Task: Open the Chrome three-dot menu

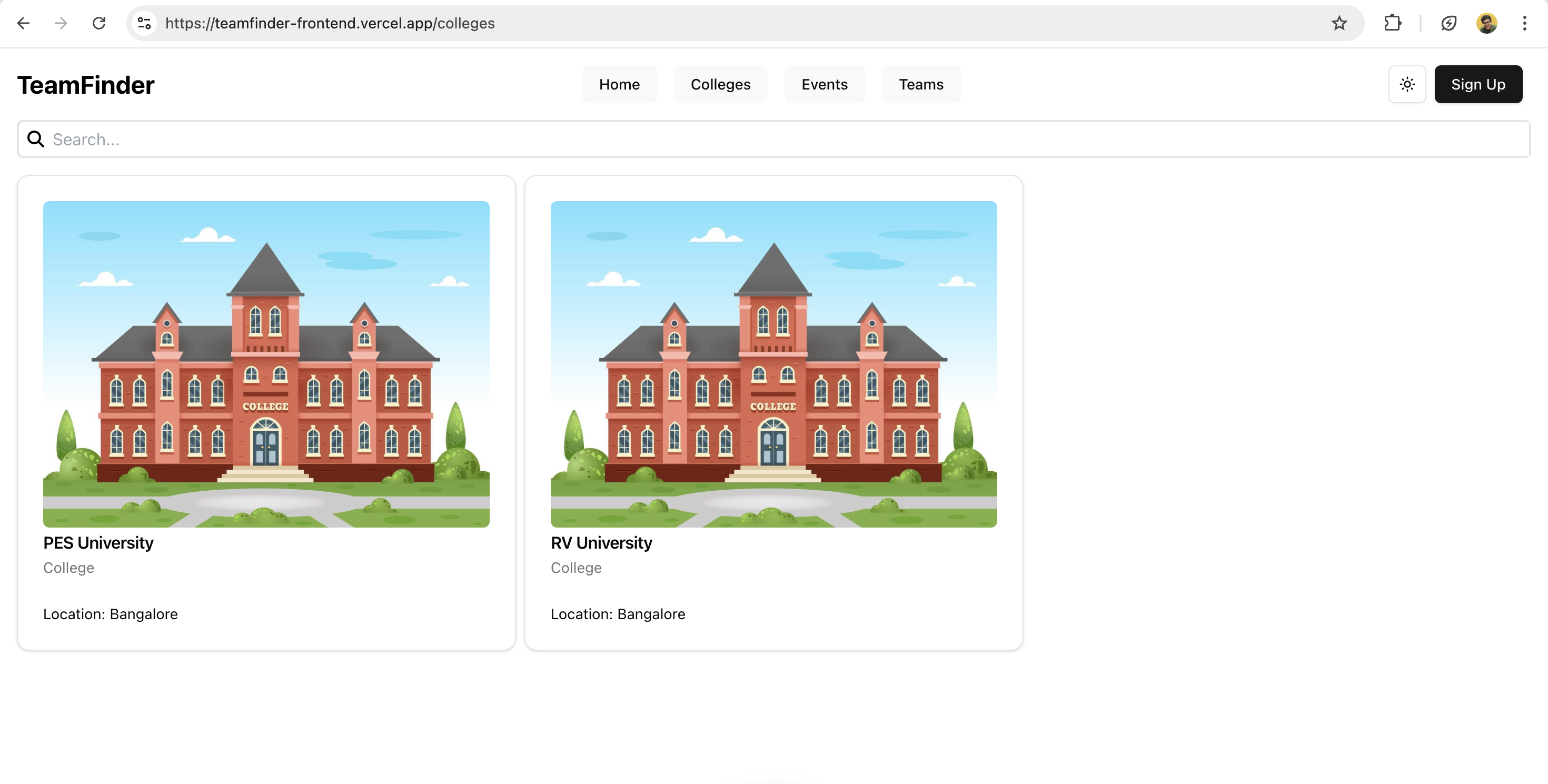Action: pos(1524,23)
